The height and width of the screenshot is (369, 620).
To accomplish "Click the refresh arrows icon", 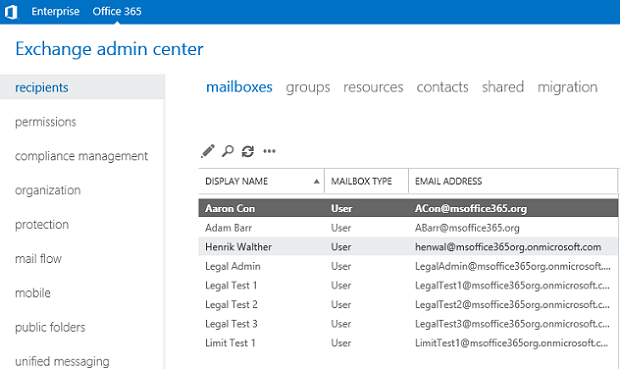I will (248, 151).
